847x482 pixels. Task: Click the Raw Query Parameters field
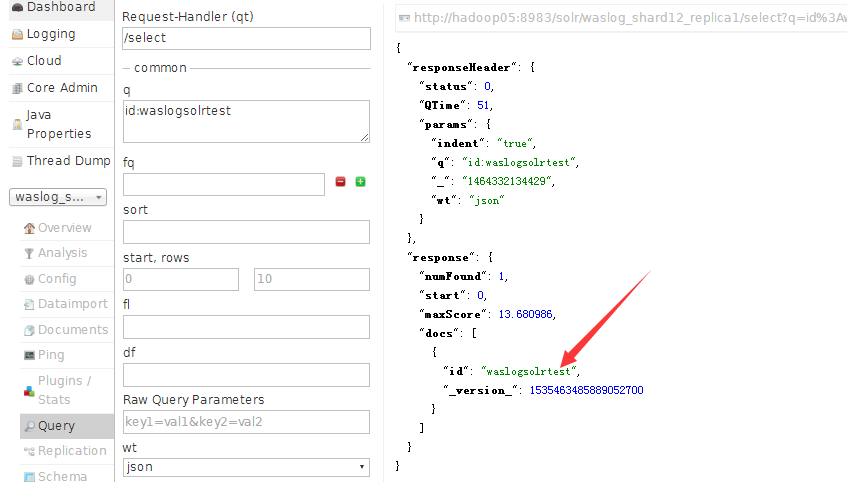tap(246, 422)
